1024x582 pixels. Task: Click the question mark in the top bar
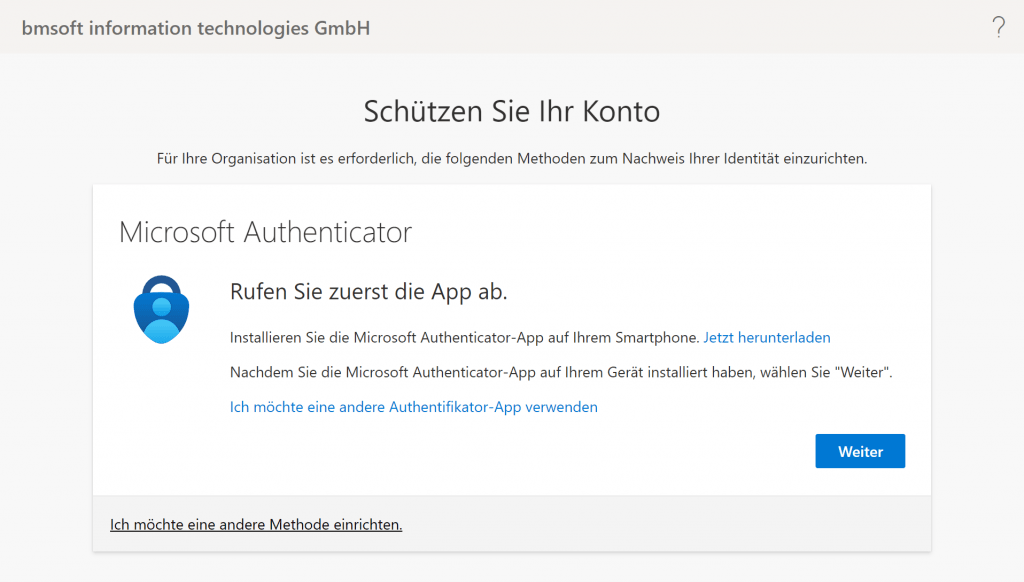pos(998,28)
